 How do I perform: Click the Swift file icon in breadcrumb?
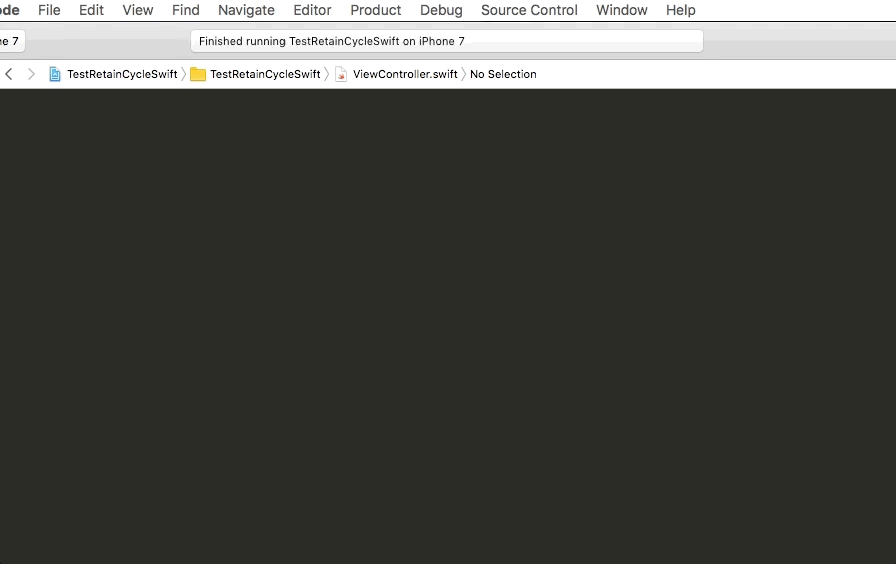tap(341, 74)
